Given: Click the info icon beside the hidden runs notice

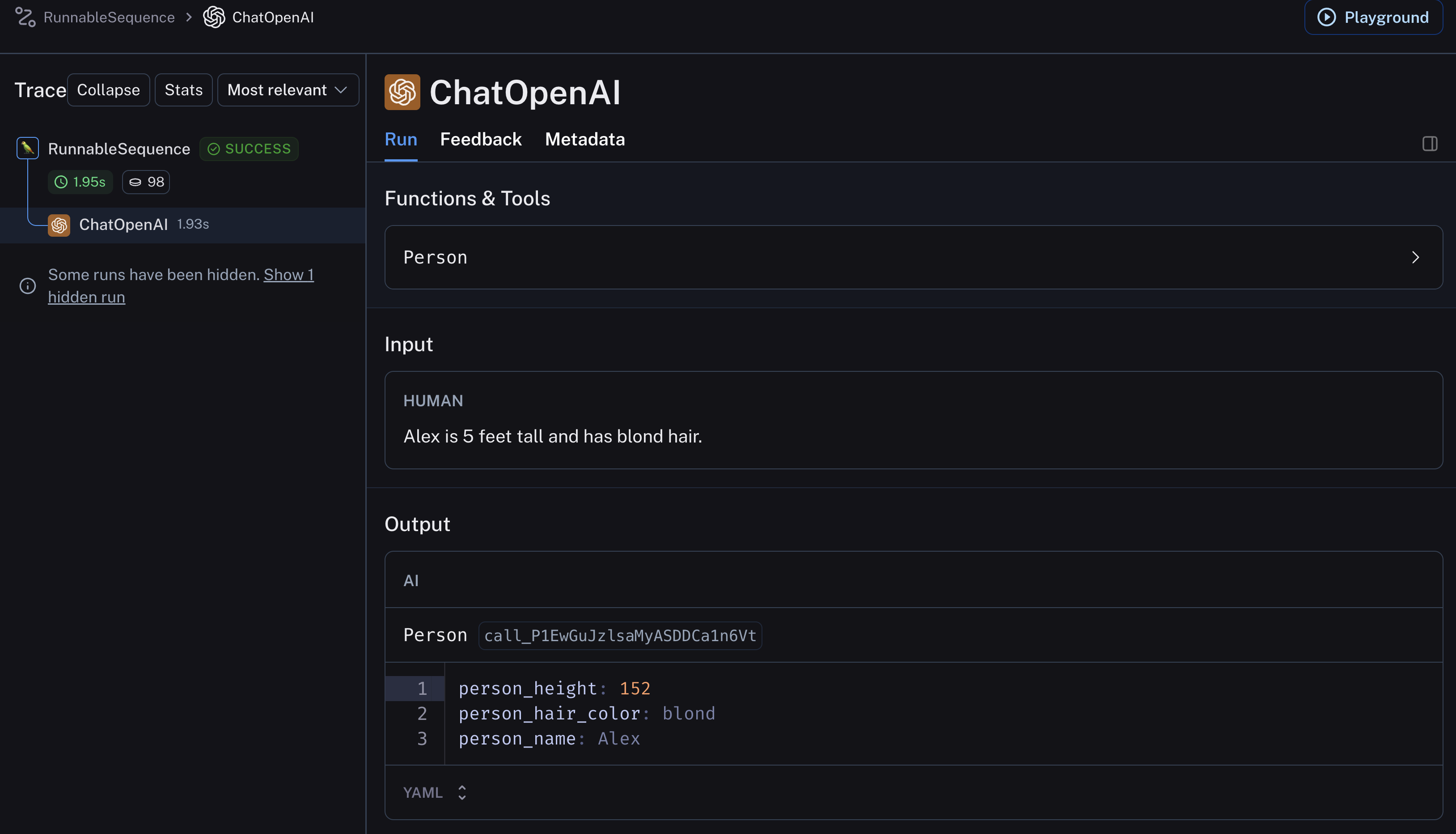Looking at the screenshot, I should [27, 286].
